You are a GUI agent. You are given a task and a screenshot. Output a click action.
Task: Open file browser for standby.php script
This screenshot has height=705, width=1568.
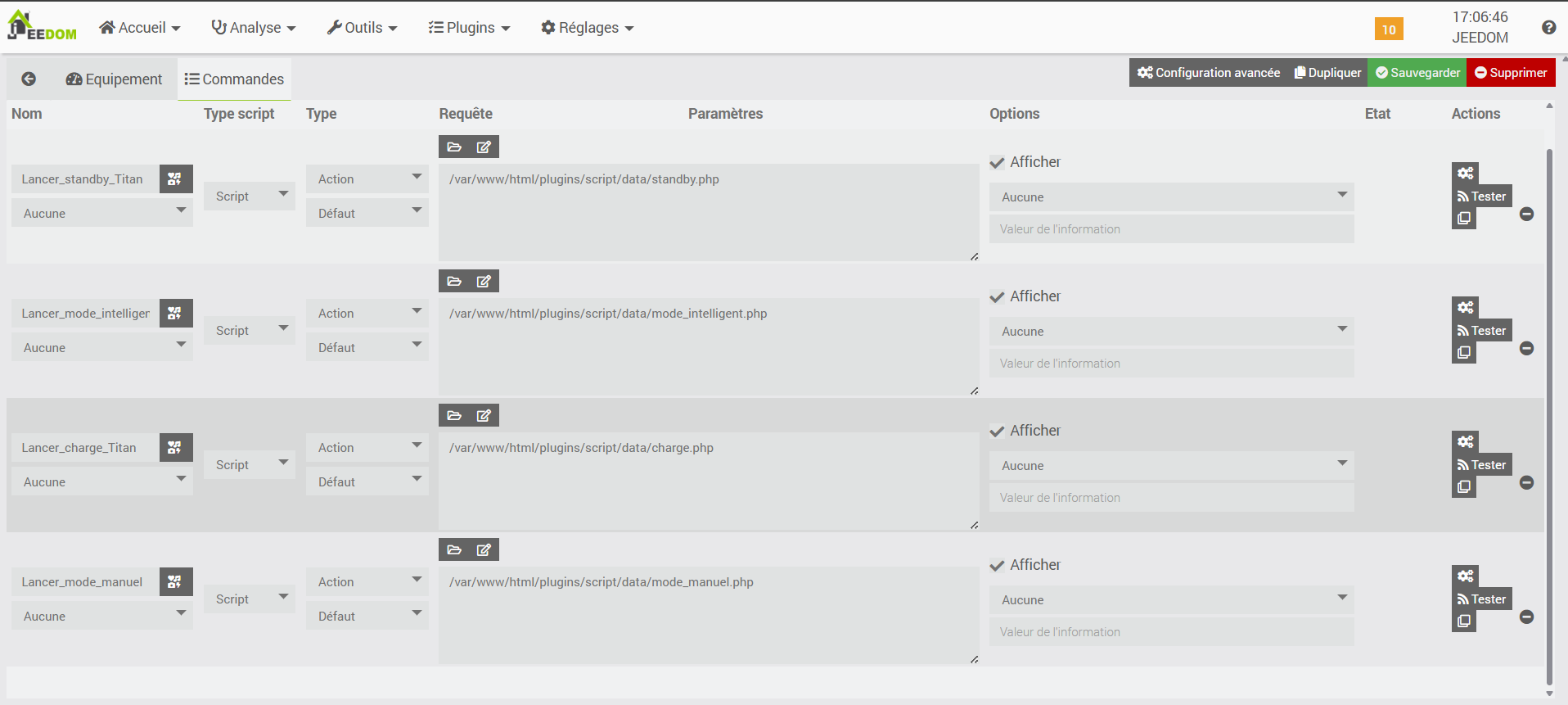(x=454, y=147)
